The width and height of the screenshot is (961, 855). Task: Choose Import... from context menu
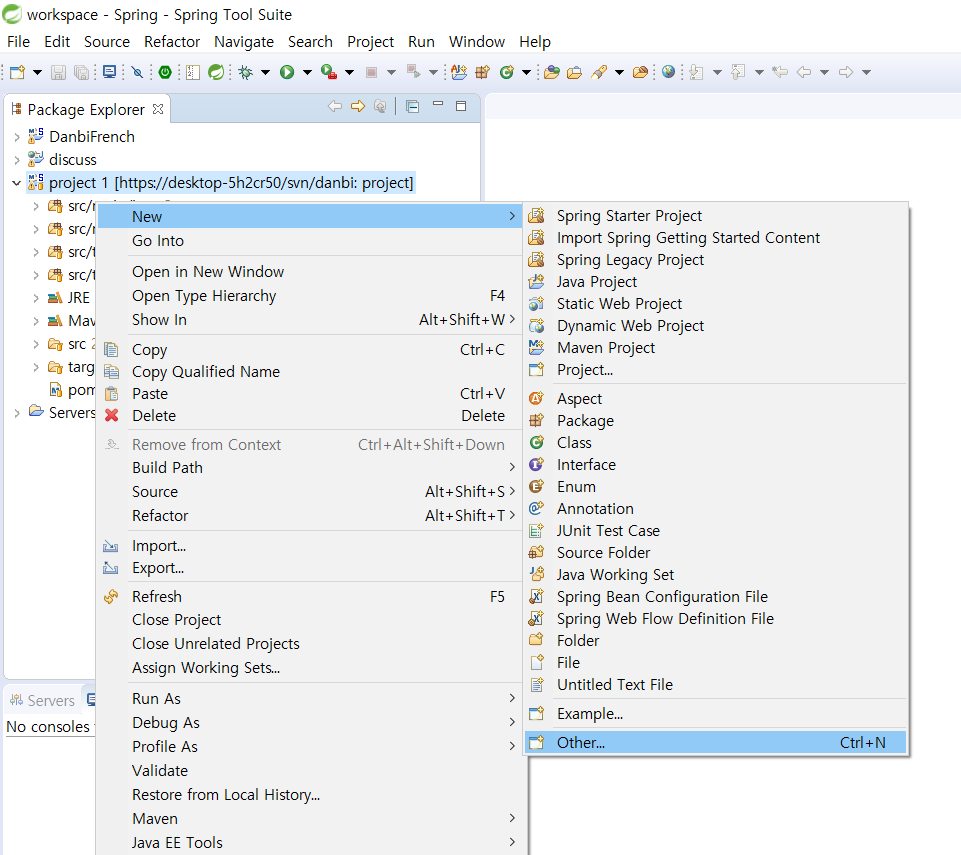tap(311, 546)
